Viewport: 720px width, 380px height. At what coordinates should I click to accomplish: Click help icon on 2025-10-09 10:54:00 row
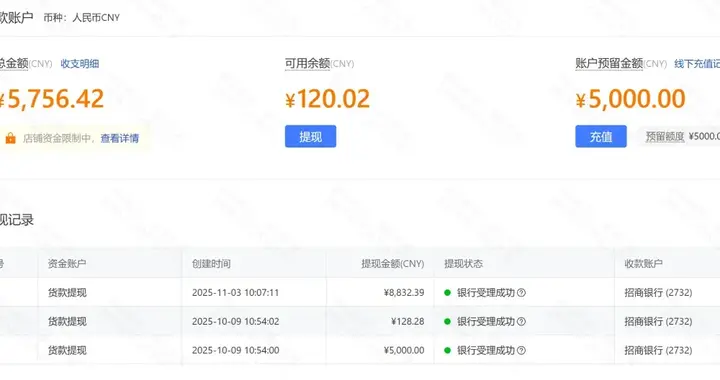(x=521, y=351)
